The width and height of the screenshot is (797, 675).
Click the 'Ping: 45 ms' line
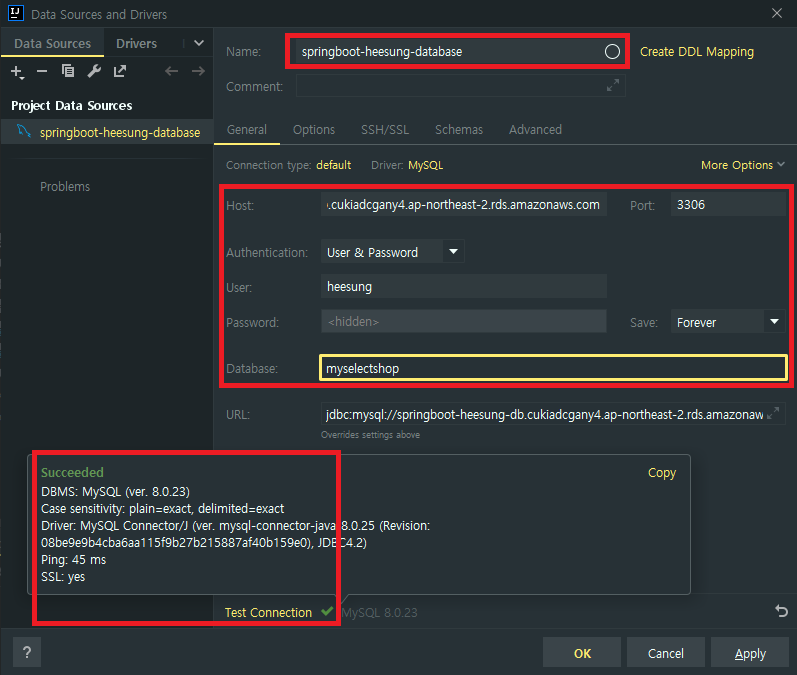[74, 560]
